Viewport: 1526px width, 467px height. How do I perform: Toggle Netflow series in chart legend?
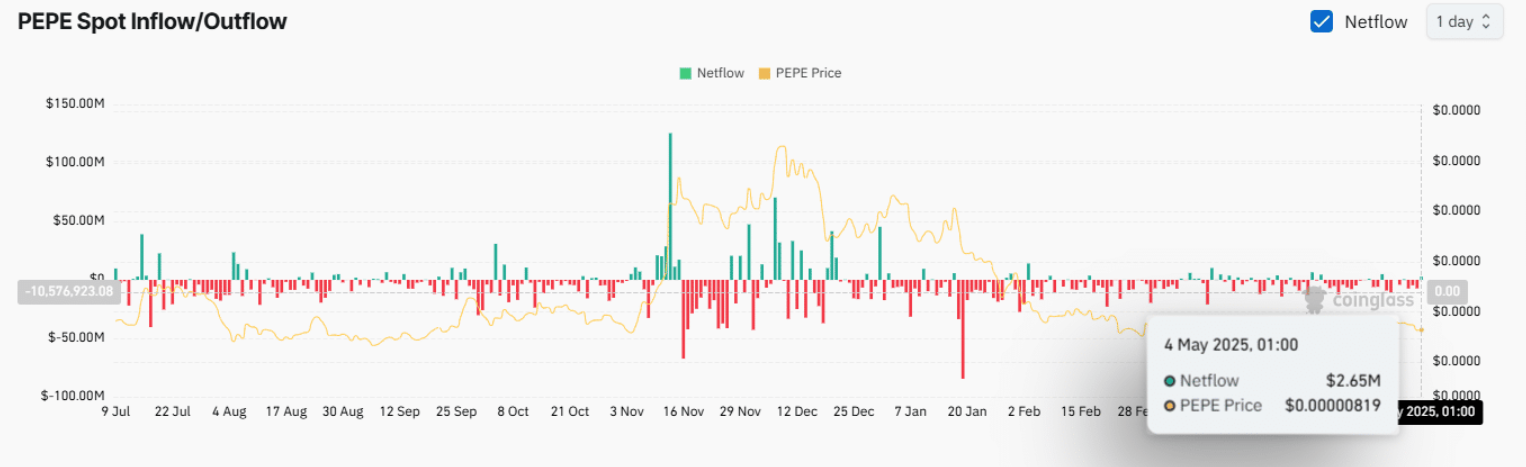712,73
